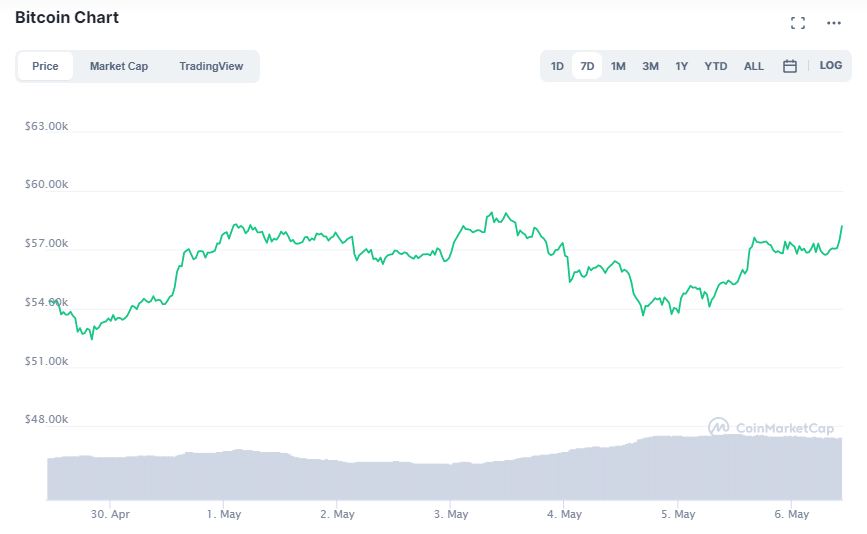Select the 7D time range
Viewport: 867px width, 534px height.
(587, 66)
